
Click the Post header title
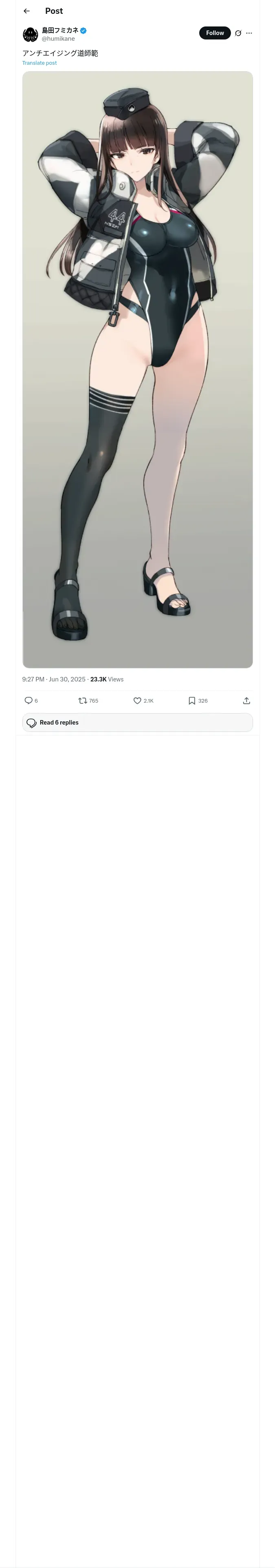(x=54, y=11)
